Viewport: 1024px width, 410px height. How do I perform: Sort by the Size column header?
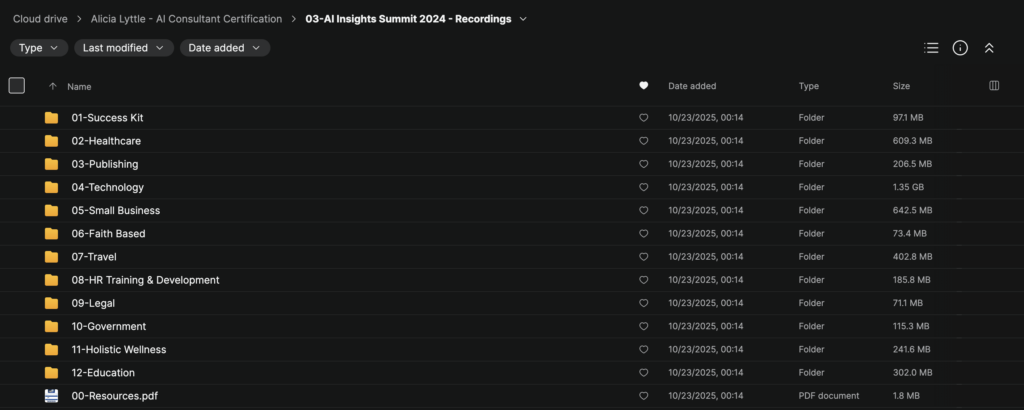pos(901,86)
